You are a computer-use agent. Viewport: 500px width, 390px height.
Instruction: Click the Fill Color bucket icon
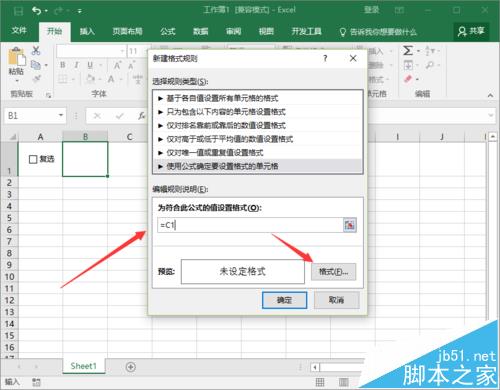pos(90,79)
